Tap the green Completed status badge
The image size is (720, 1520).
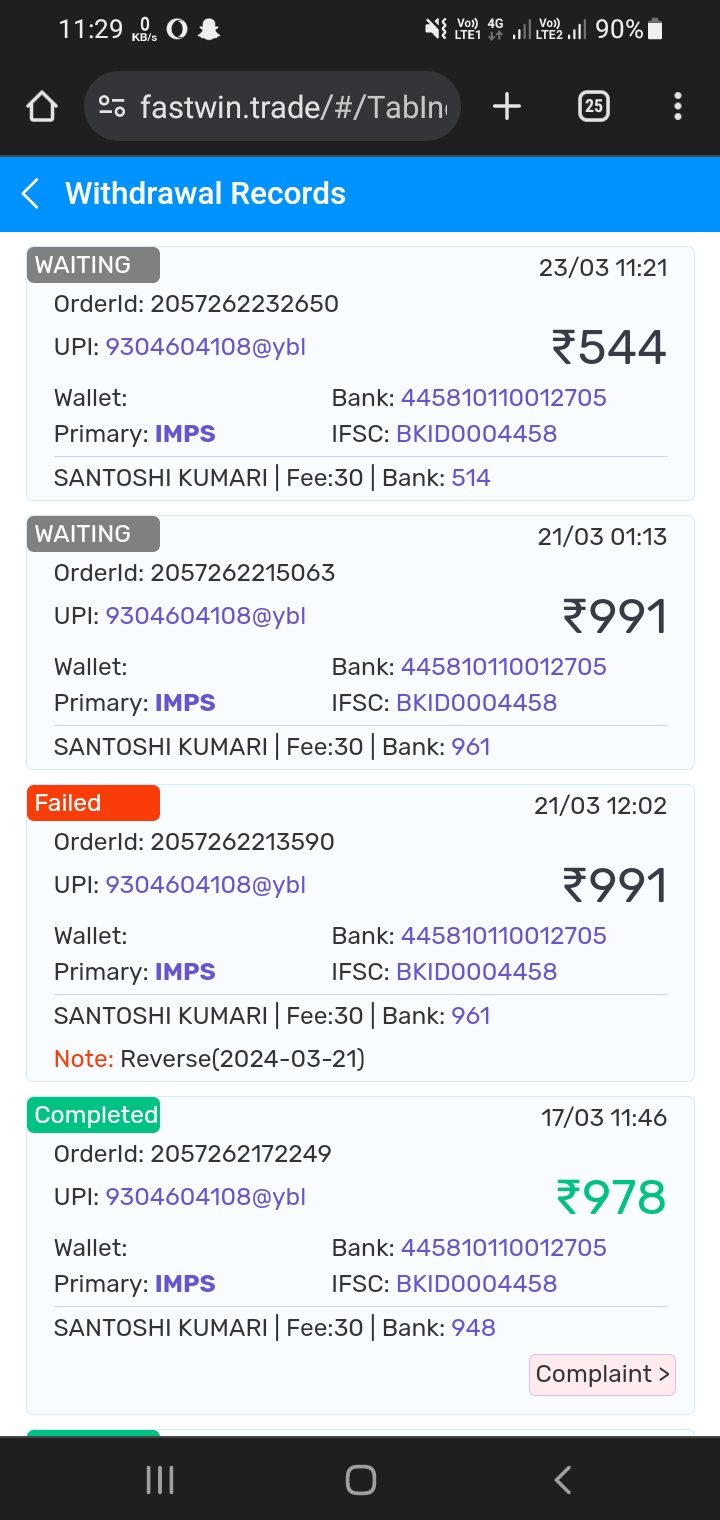(x=93, y=1115)
